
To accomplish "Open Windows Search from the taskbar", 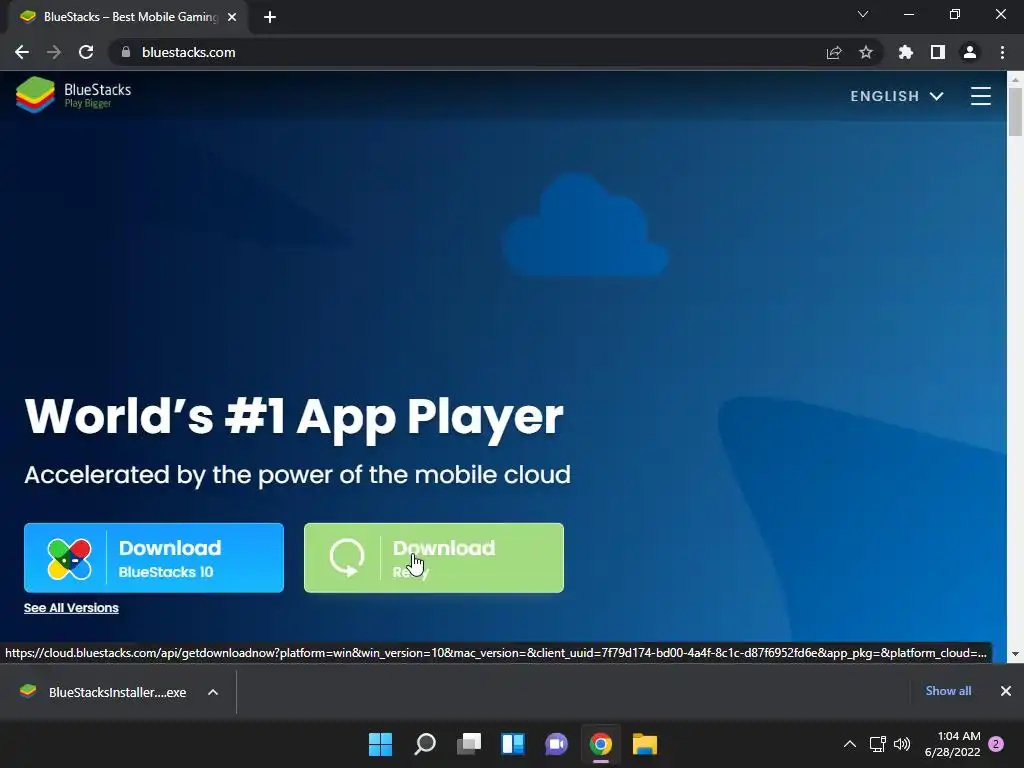I will [x=424, y=744].
